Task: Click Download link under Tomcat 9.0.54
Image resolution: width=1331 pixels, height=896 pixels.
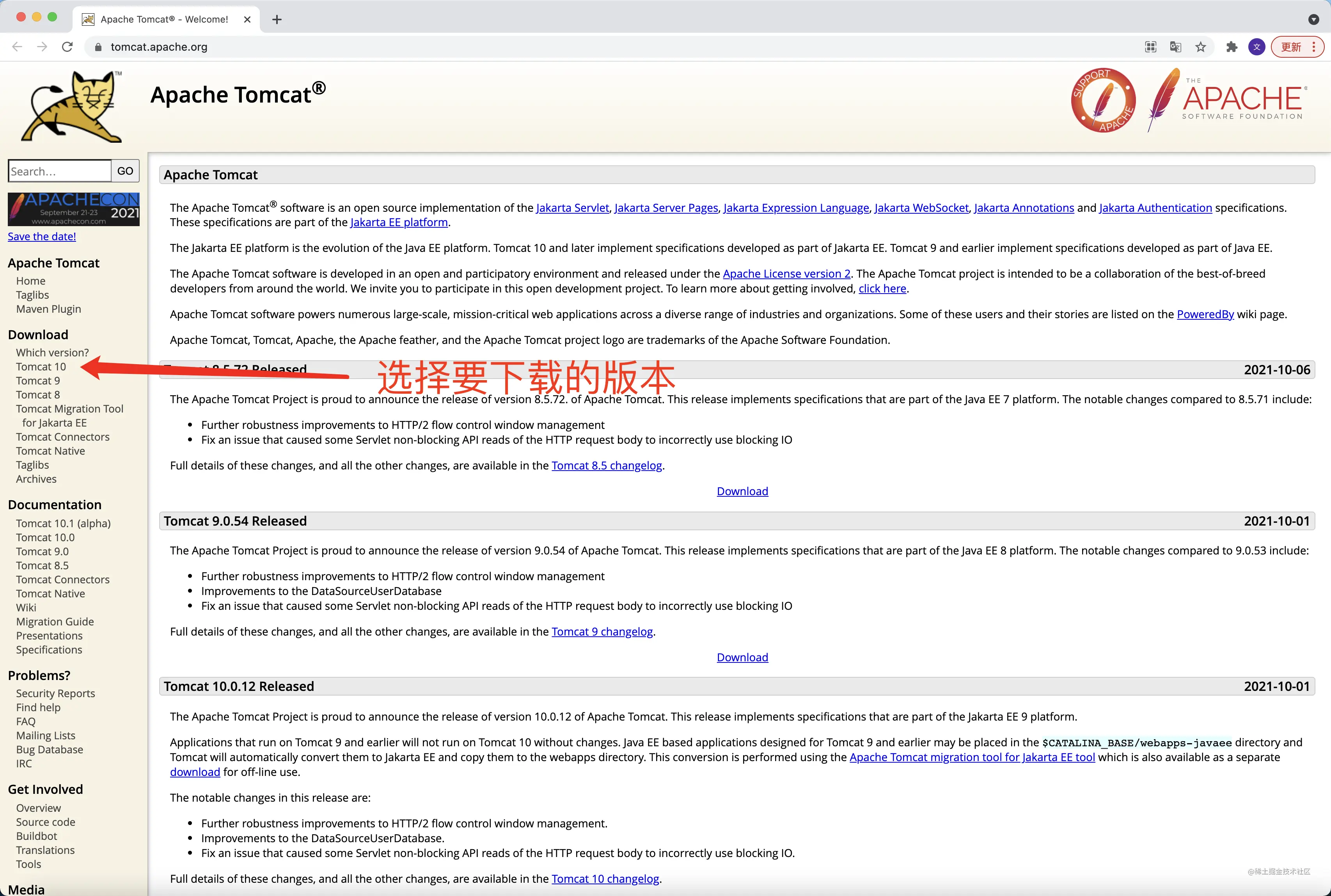Action: (742, 657)
